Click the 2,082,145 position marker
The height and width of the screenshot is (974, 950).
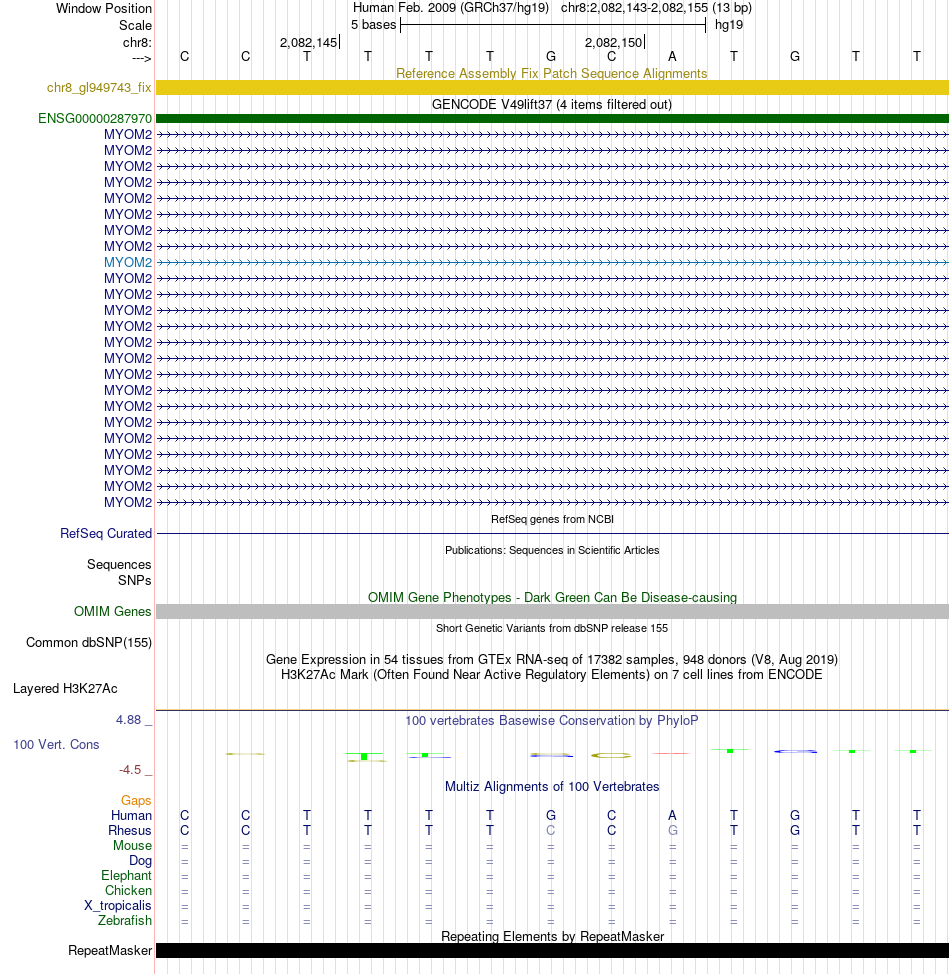point(309,42)
